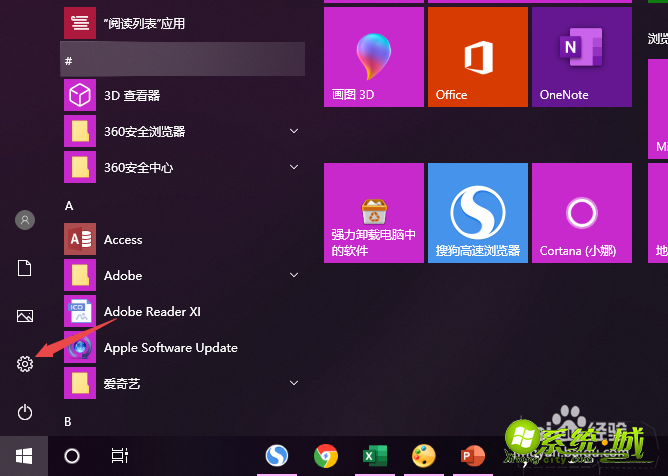The image size is (668, 476).
Task: Open the Cortana (小娜) tile
Action: [x=582, y=213]
